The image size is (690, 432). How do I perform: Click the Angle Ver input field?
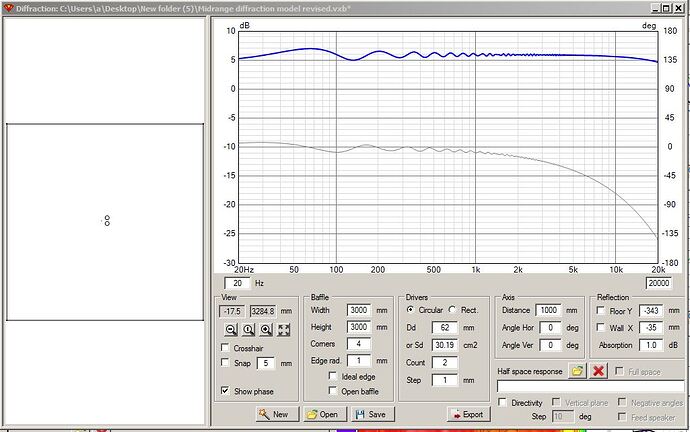[551, 345]
